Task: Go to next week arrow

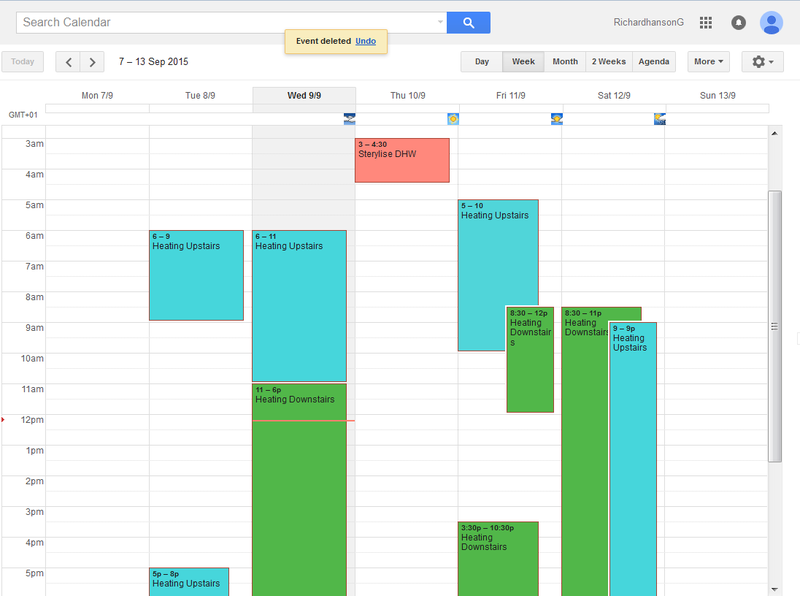Action: [x=92, y=62]
